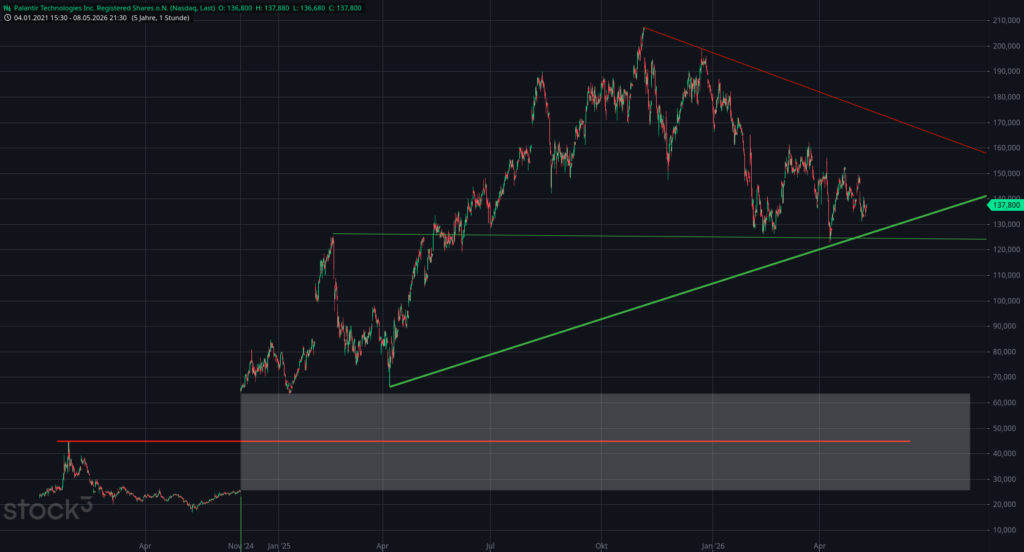Click the close value C: 137,800
This screenshot has height=552, width=1024.
tap(344, 8)
